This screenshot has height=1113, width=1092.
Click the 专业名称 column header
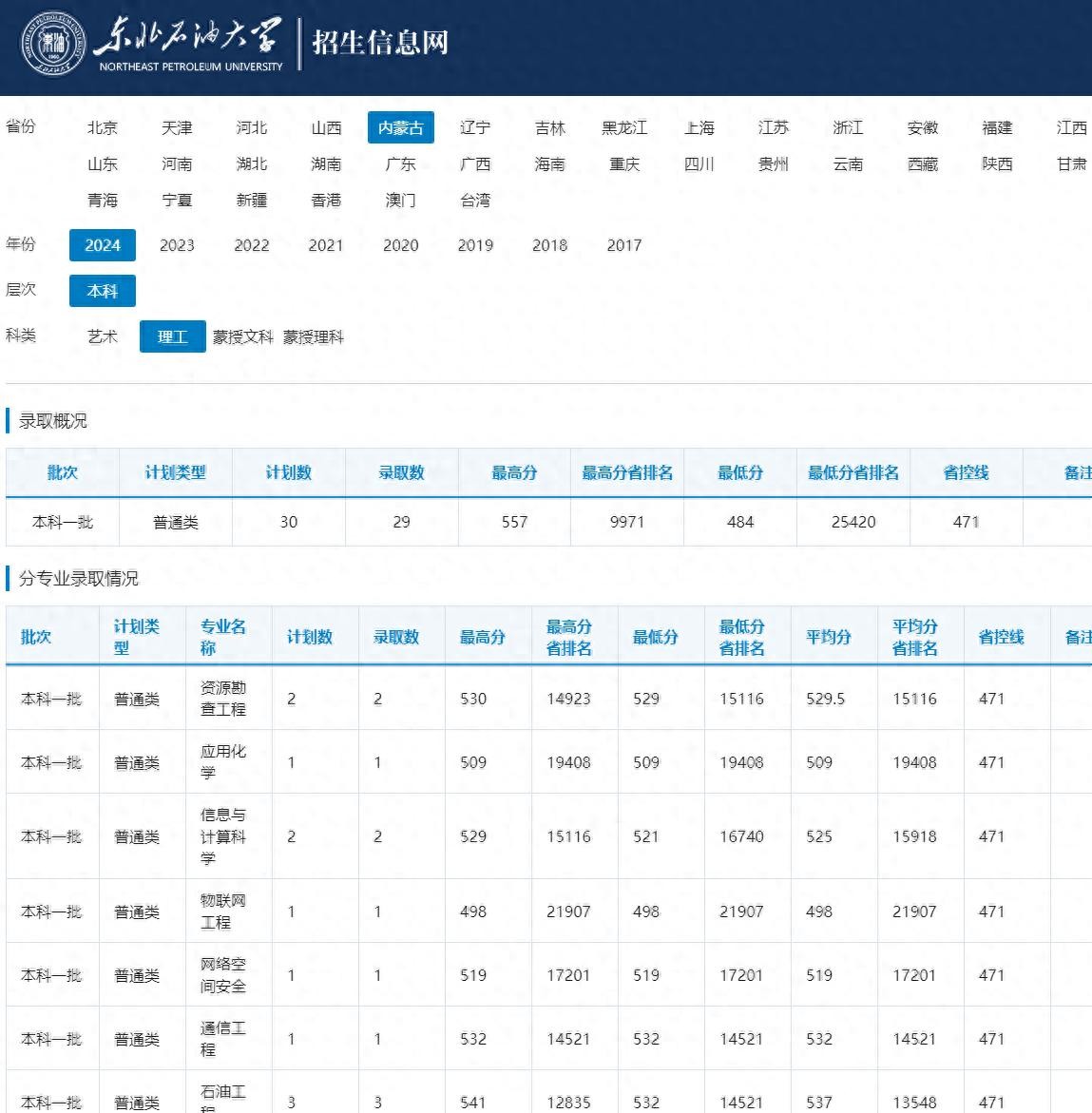[x=222, y=637]
